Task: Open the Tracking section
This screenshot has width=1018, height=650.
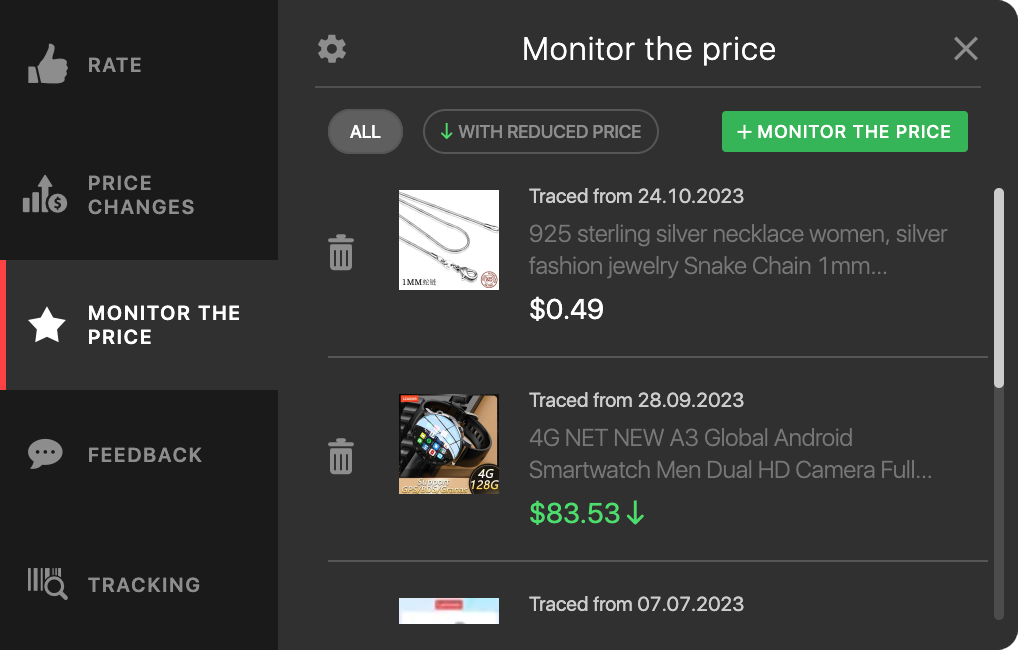Action: (144, 585)
